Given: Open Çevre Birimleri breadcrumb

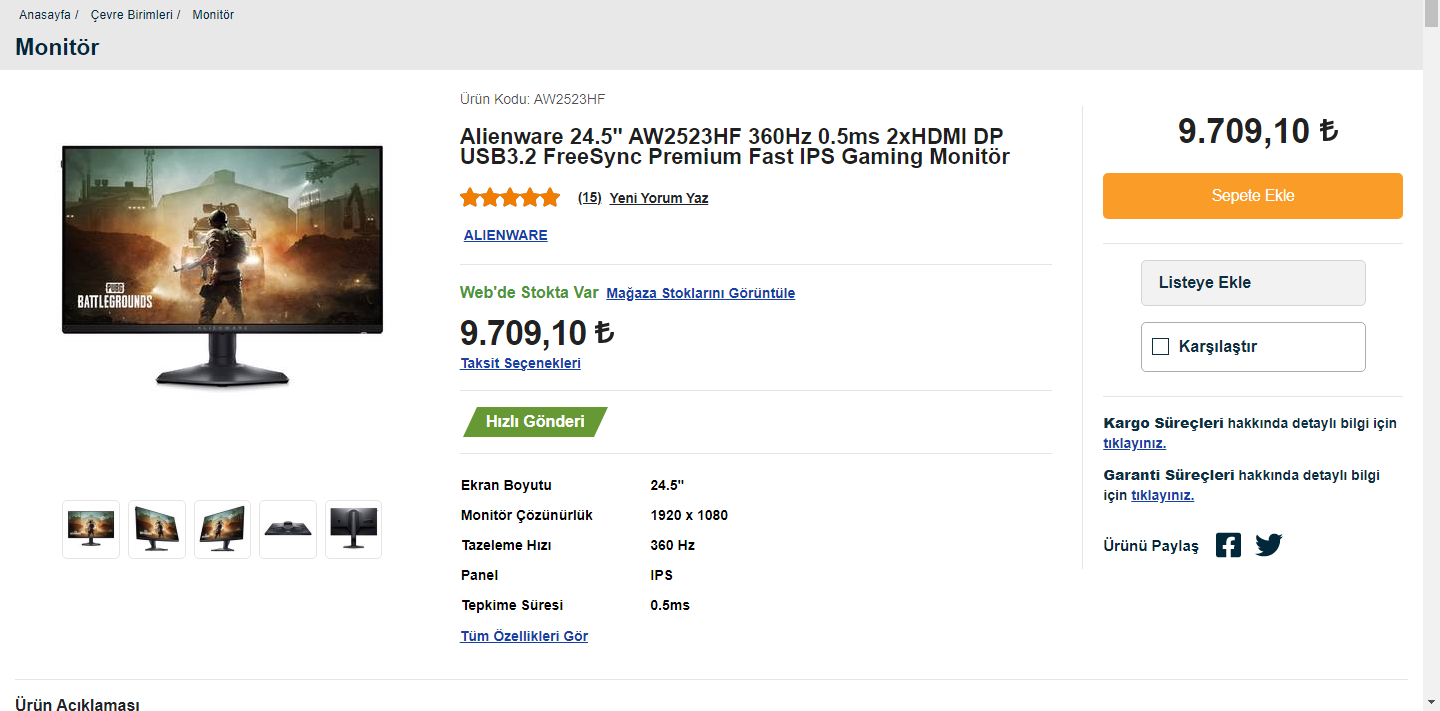Looking at the screenshot, I should [x=131, y=15].
